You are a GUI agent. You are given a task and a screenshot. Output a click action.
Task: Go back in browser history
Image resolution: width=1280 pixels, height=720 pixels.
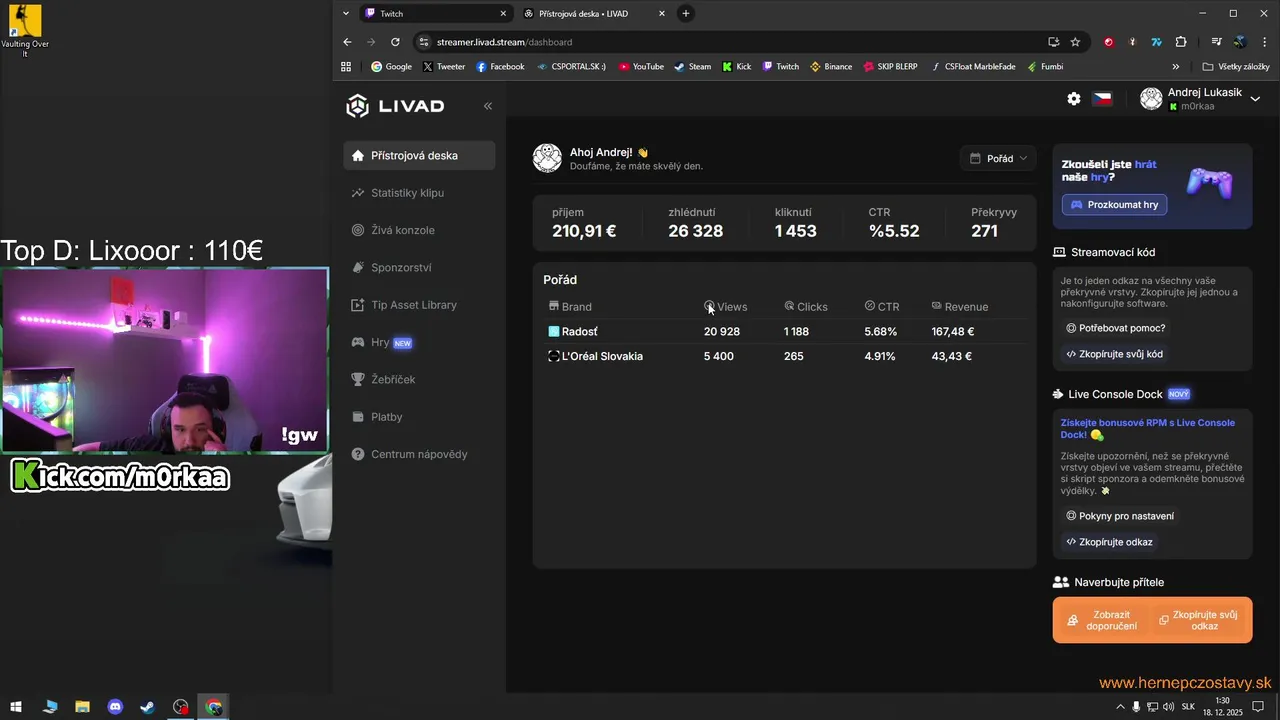click(x=347, y=42)
